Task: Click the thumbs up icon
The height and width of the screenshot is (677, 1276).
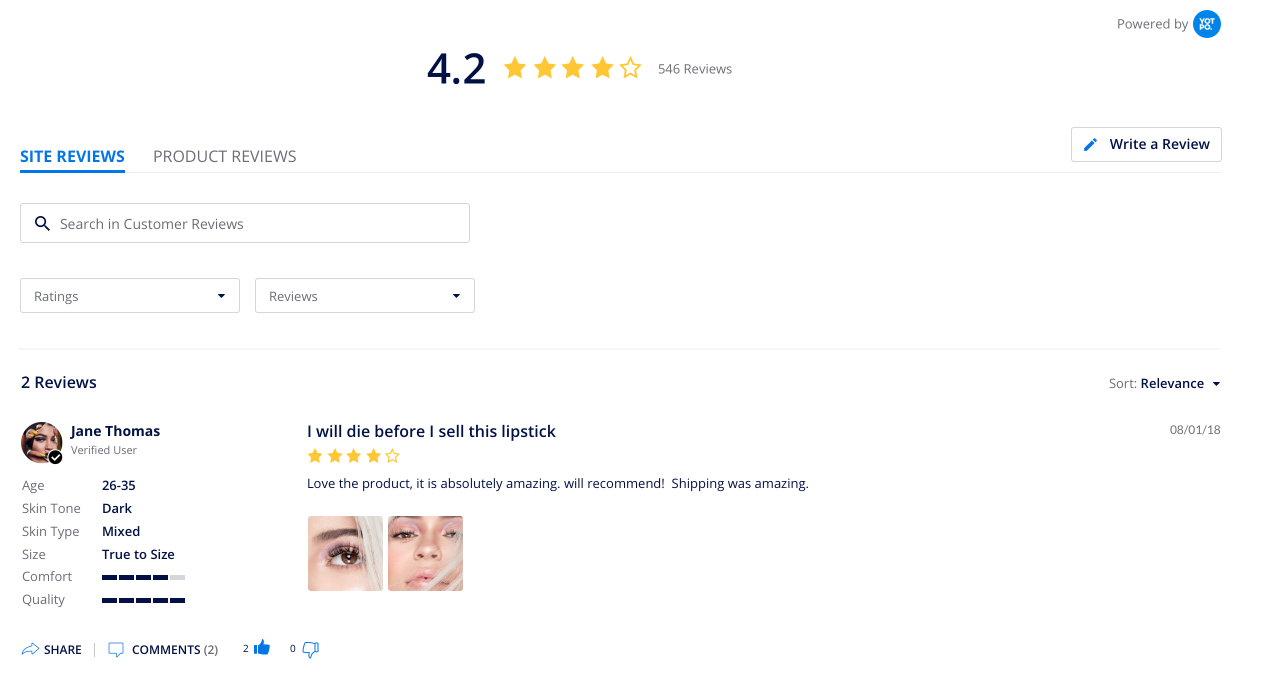Action: [x=262, y=648]
